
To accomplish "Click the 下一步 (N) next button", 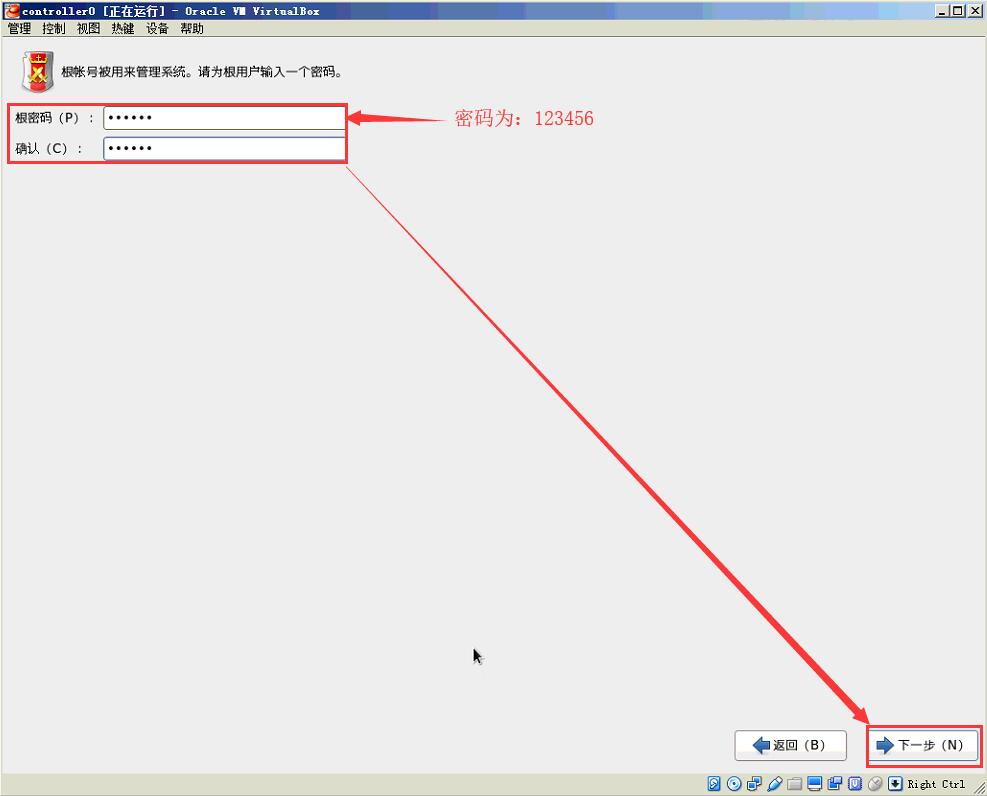I will click(x=923, y=745).
